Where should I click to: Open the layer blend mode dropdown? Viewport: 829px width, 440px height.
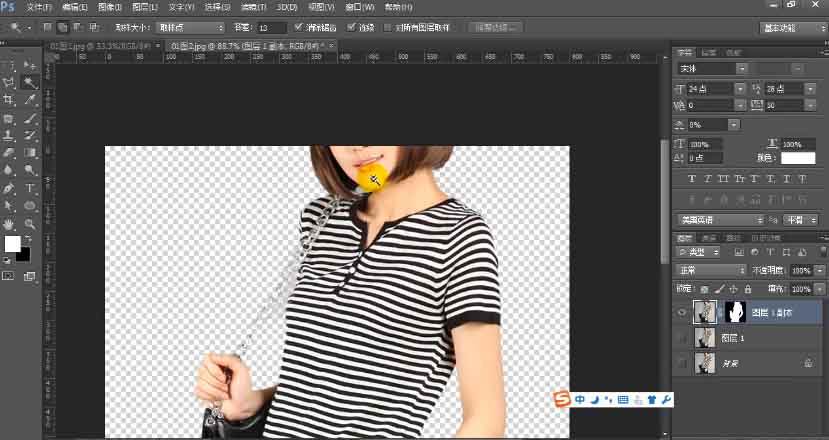tap(711, 270)
